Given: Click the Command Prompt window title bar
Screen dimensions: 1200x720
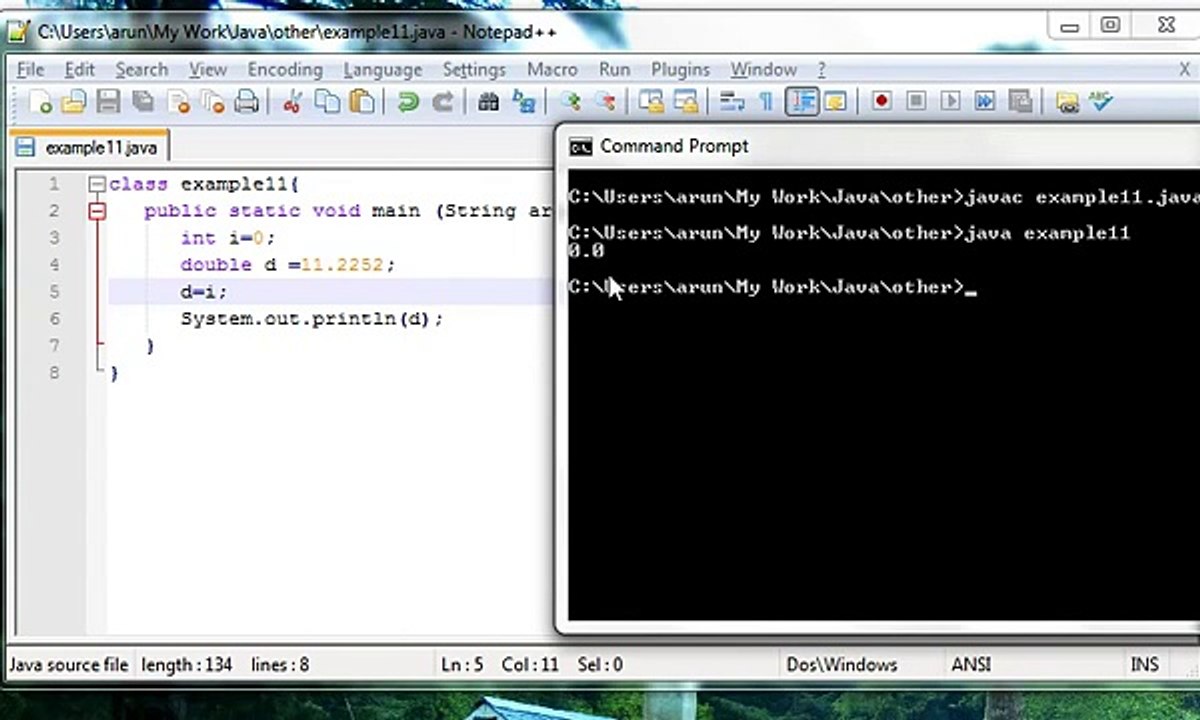Looking at the screenshot, I should (880, 146).
